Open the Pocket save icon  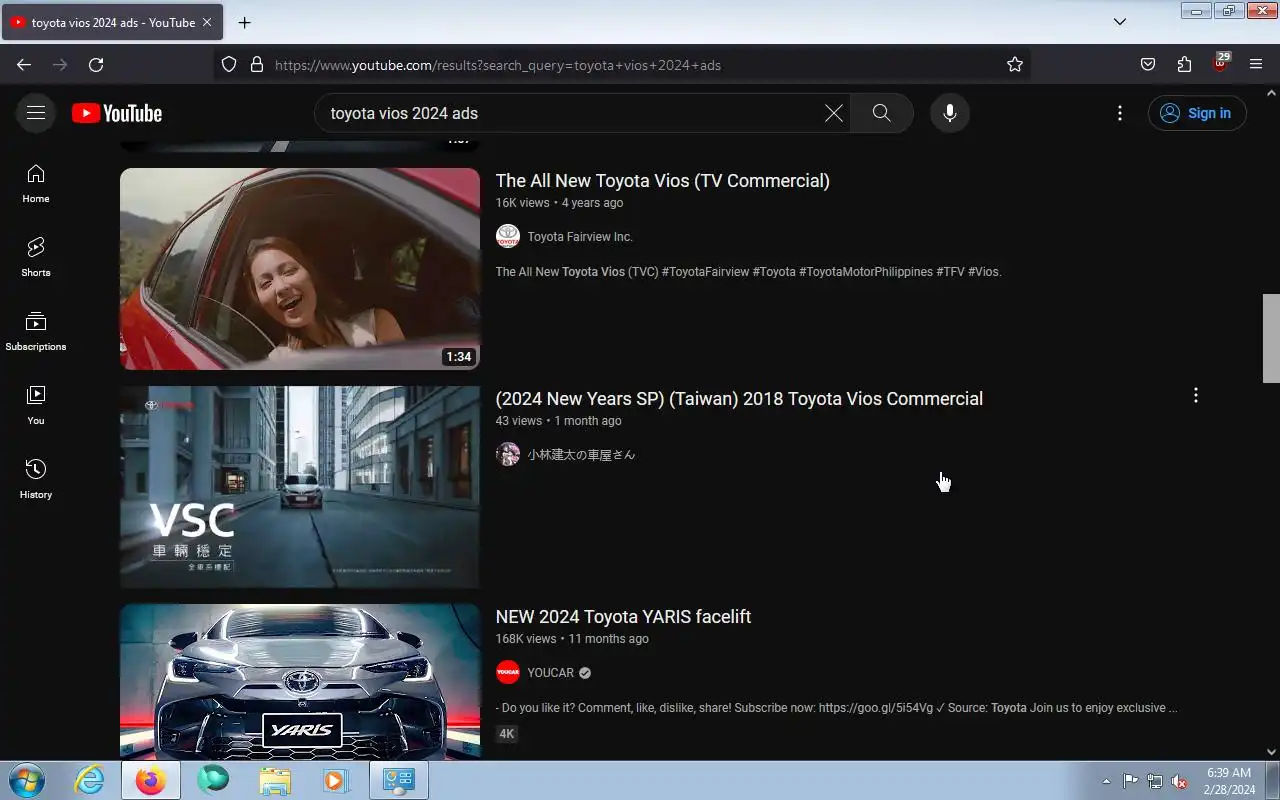tap(1148, 65)
